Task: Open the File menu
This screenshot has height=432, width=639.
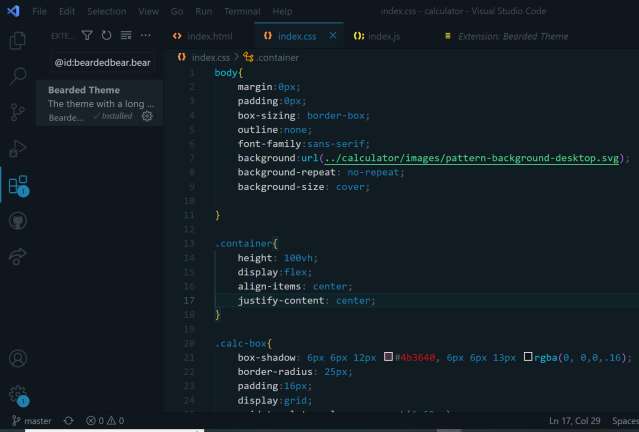Action: 39,11
